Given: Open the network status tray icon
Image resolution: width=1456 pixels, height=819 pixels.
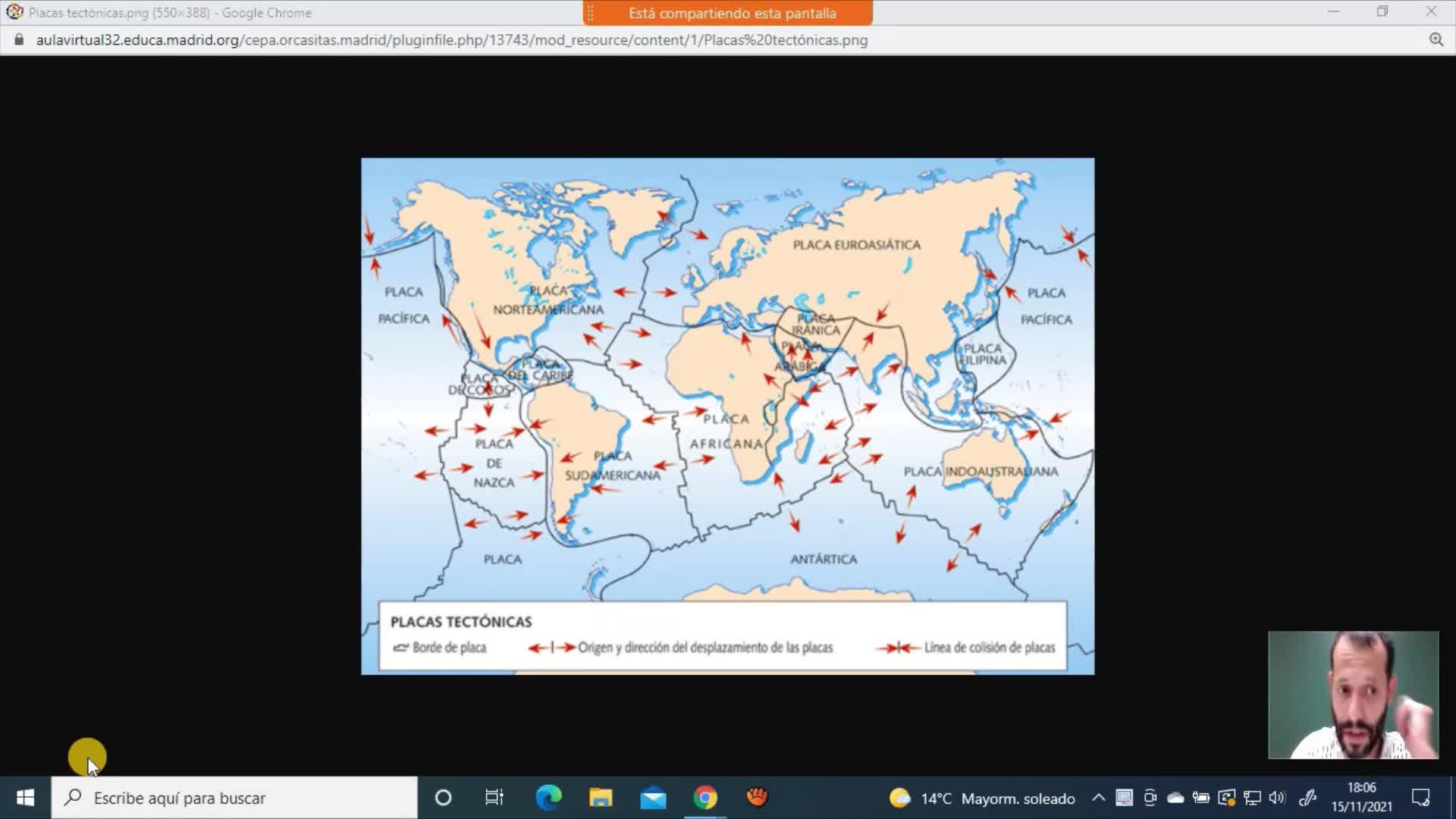Looking at the screenshot, I should tap(1252, 798).
